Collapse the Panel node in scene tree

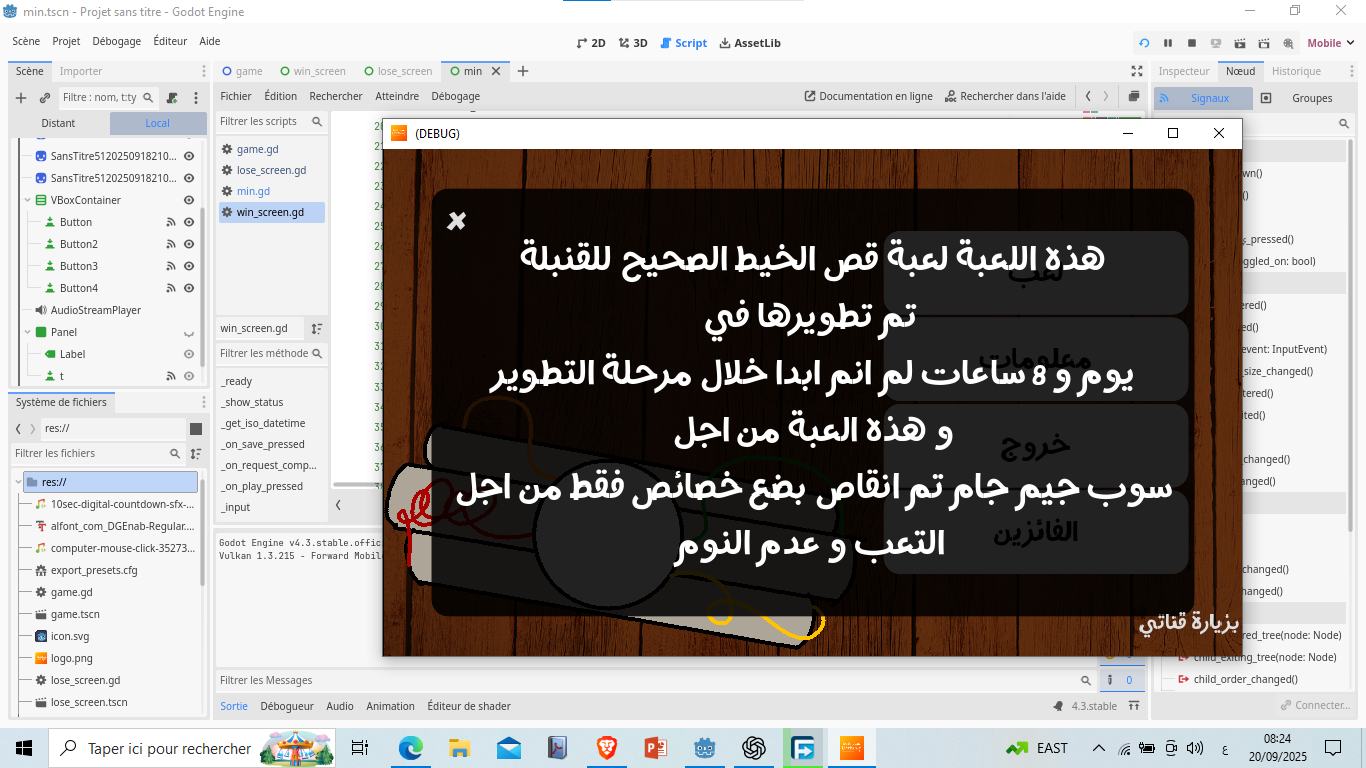pyautogui.click(x=28, y=332)
